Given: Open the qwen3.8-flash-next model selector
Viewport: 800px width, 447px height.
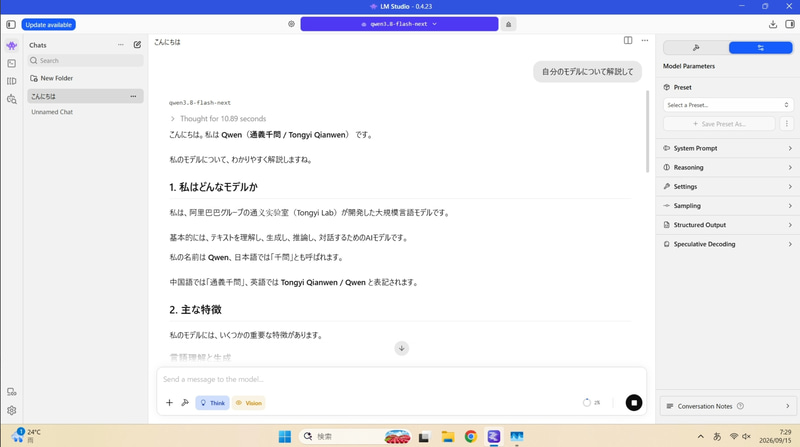Looking at the screenshot, I should click(x=399, y=24).
